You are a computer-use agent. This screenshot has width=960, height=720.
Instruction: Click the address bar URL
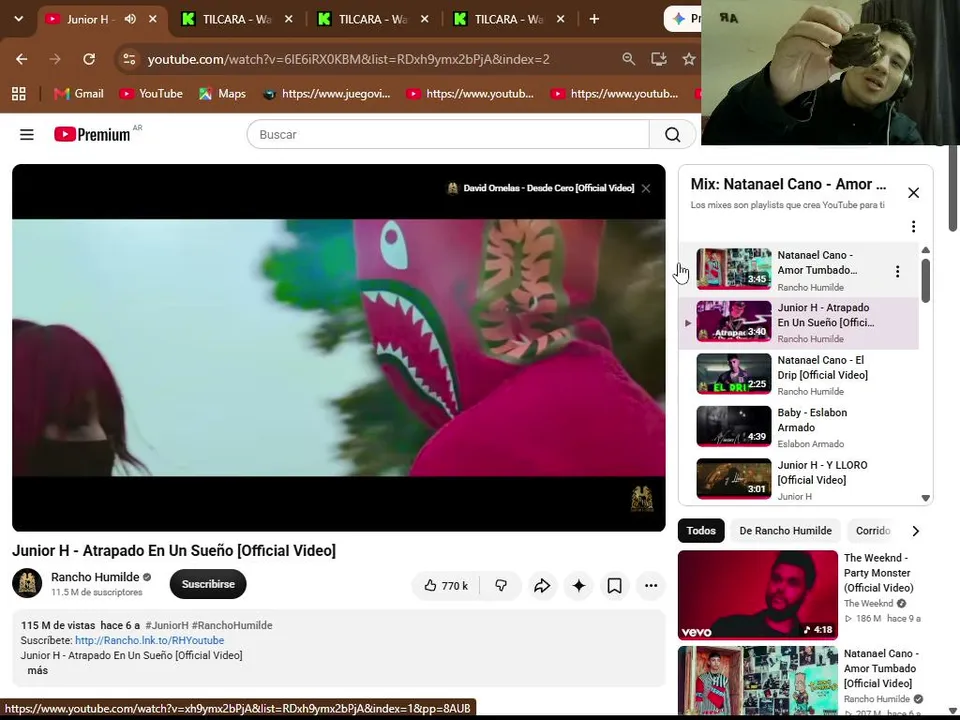pyautogui.click(x=348, y=59)
